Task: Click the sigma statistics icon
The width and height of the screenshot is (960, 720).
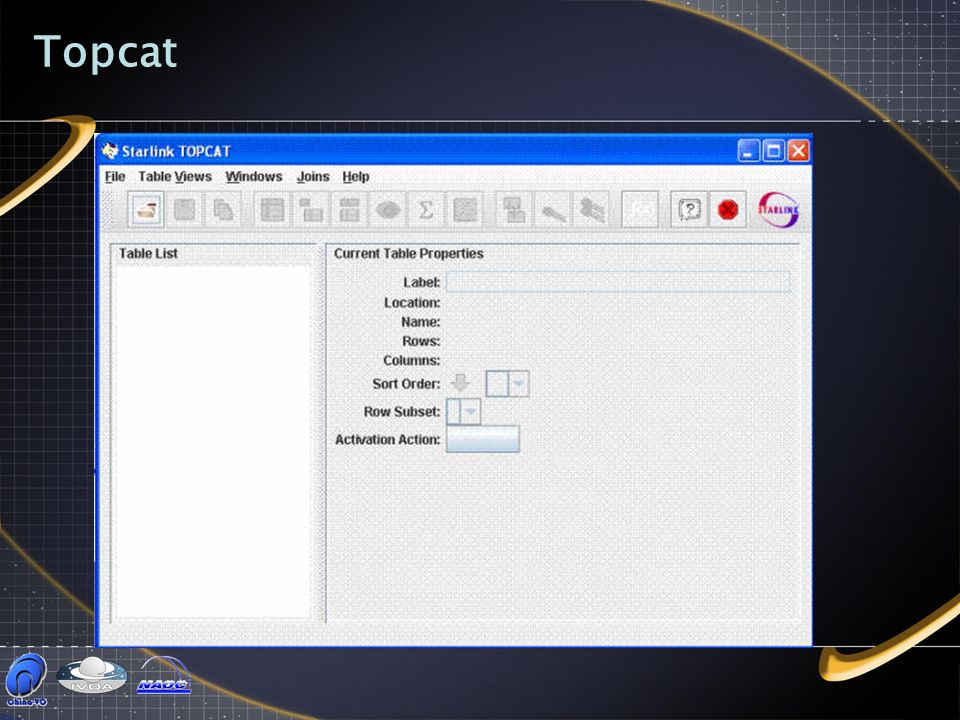Action: 426,210
